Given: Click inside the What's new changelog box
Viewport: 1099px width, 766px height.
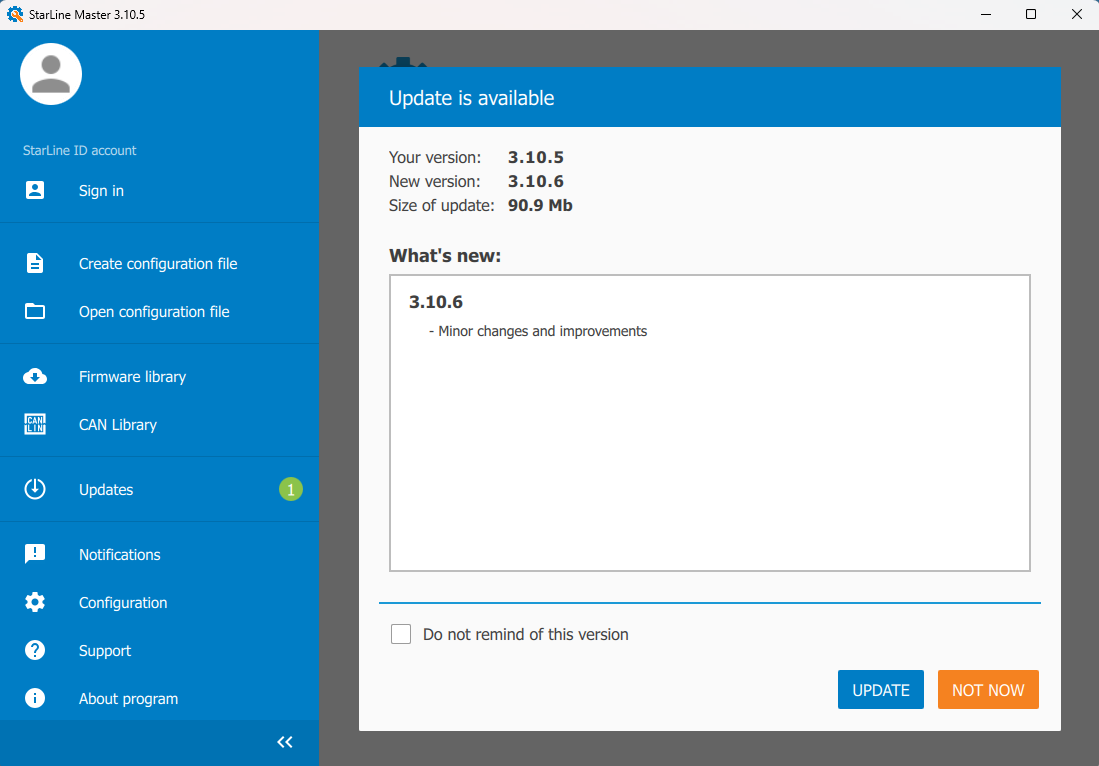Looking at the screenshot, I should pyautogui.click(x=709, y=450).
